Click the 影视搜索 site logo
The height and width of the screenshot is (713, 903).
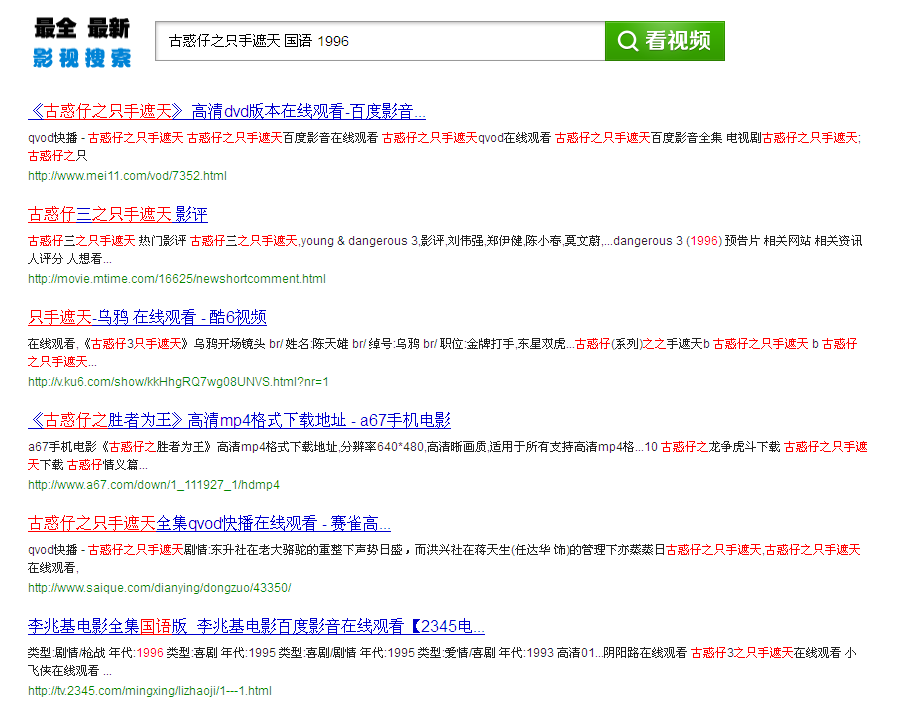point(81,43)
